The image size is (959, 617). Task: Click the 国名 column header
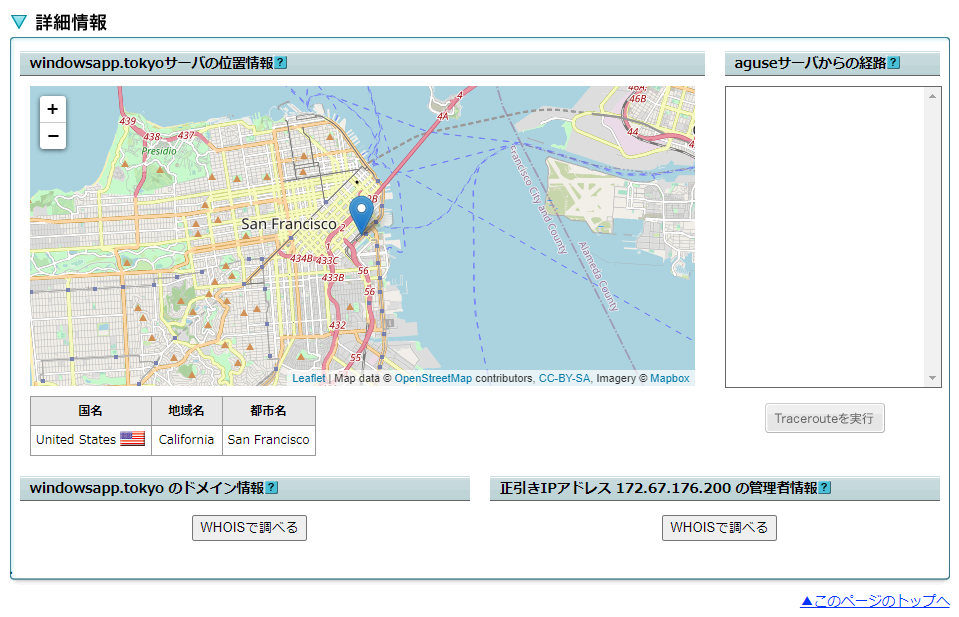(91, 411)
